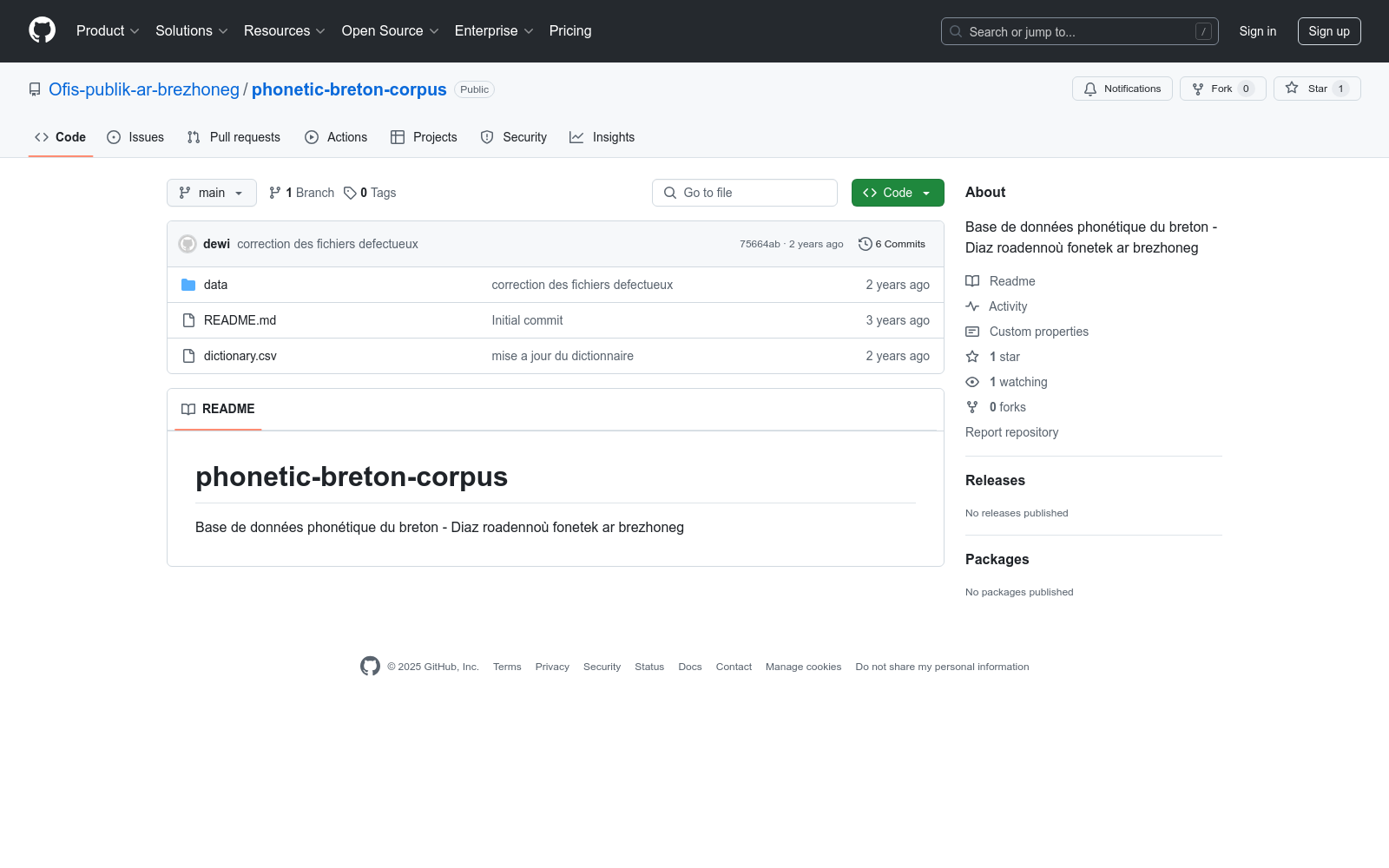This screenshot has height=868, width=1389.
Task: Switch to the Issues tab
Action: pyautogui.click(x=135, y=137)
